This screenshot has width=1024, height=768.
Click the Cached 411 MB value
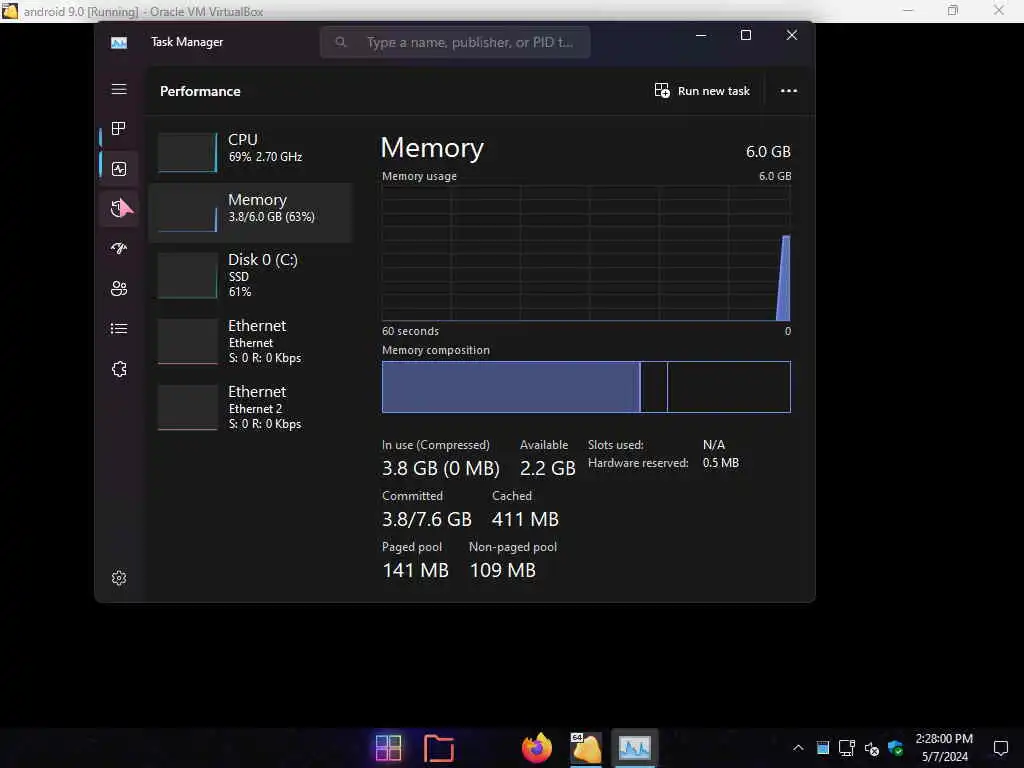pos(525,519)
